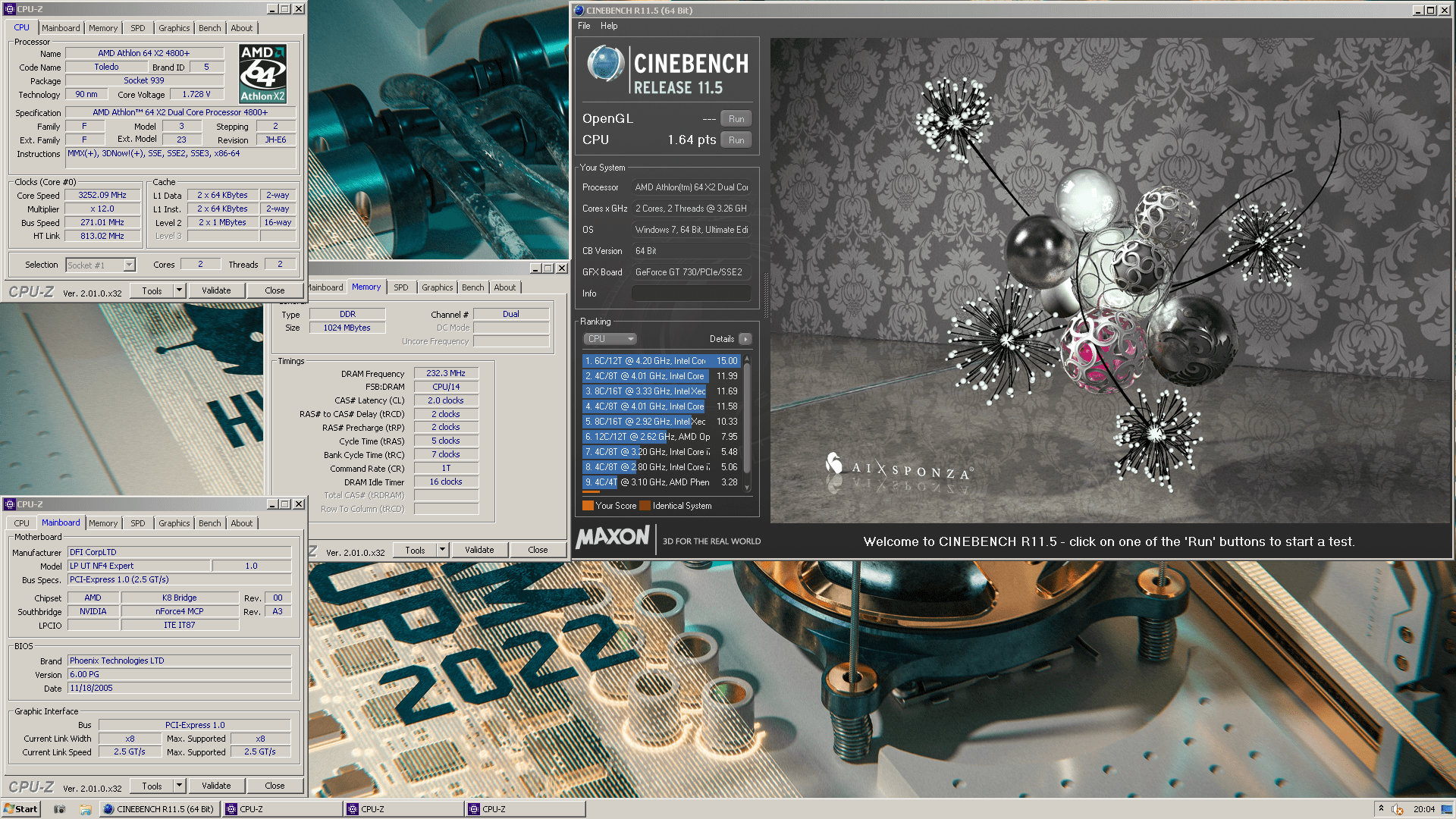Viewport: 1456px width, 819px height.
Task: Click the Info text field in Your System
Action: (691, 293)
